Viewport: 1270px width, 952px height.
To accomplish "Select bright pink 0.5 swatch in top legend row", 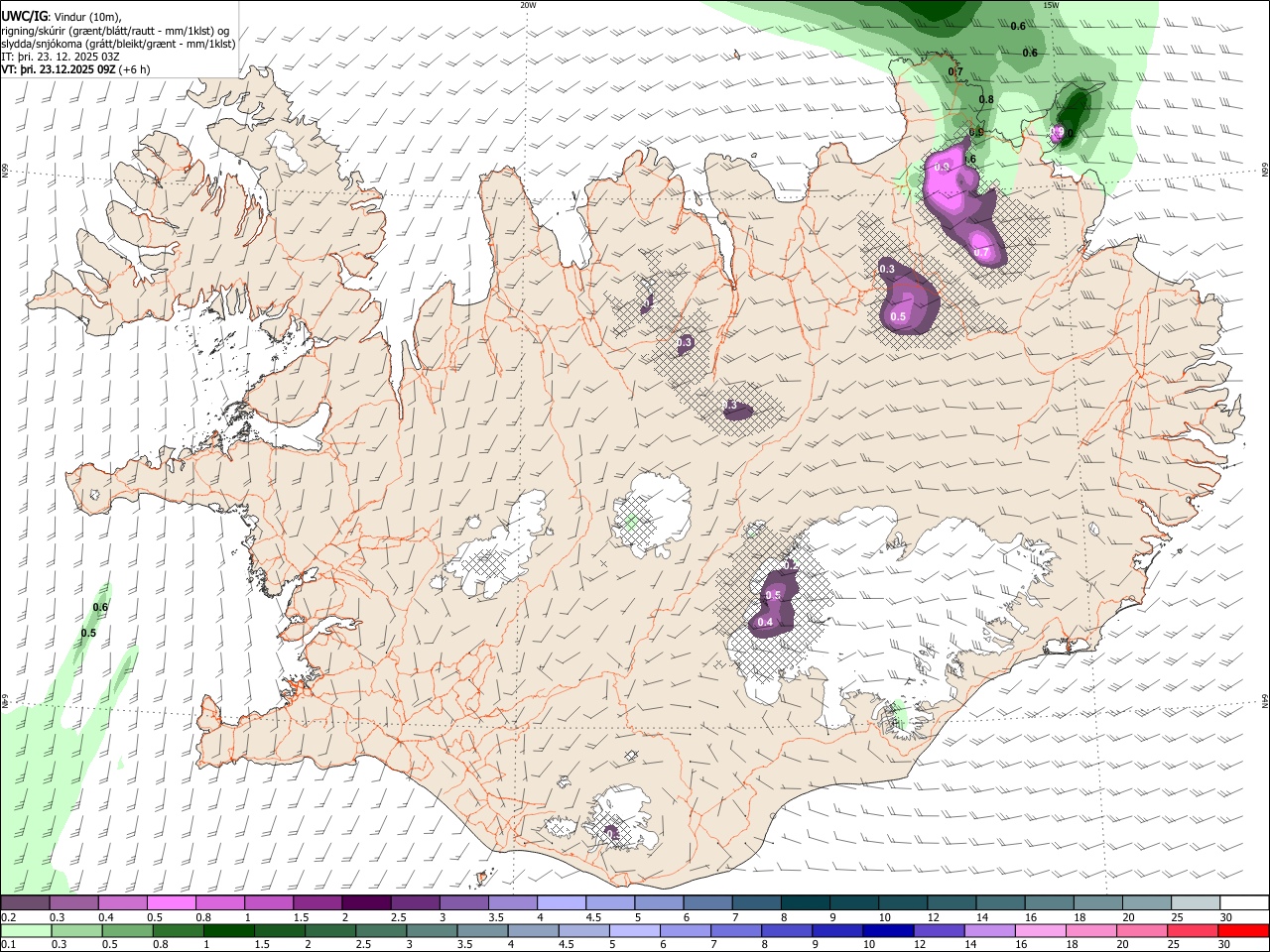I will click(171, 903).
